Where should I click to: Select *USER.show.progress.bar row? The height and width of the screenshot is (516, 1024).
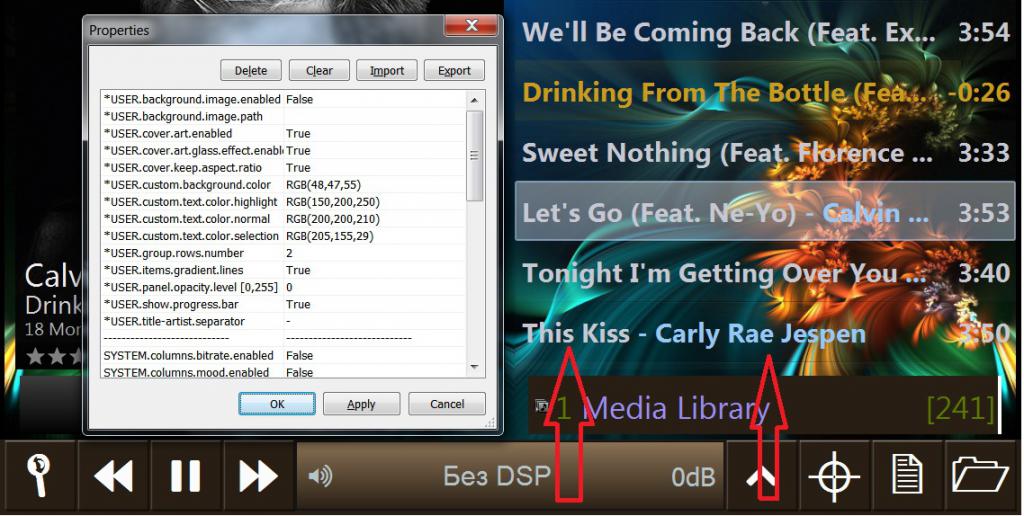point(283,304)
